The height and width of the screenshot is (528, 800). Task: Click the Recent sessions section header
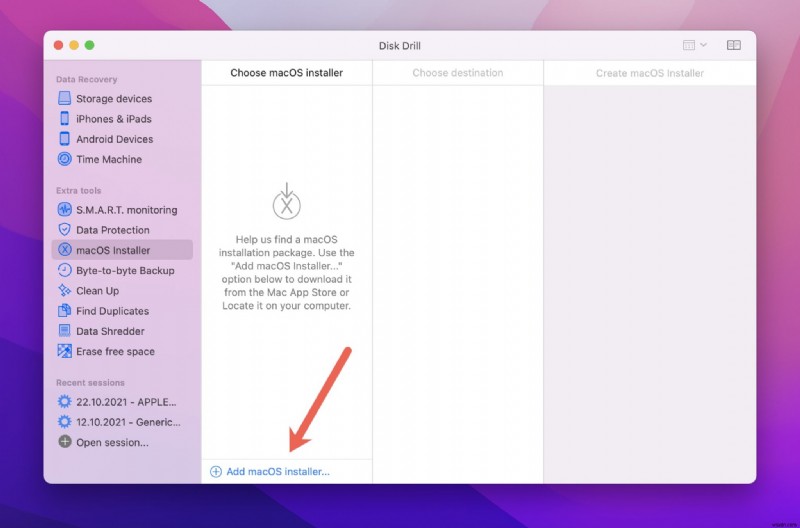(x=90, y=383)
